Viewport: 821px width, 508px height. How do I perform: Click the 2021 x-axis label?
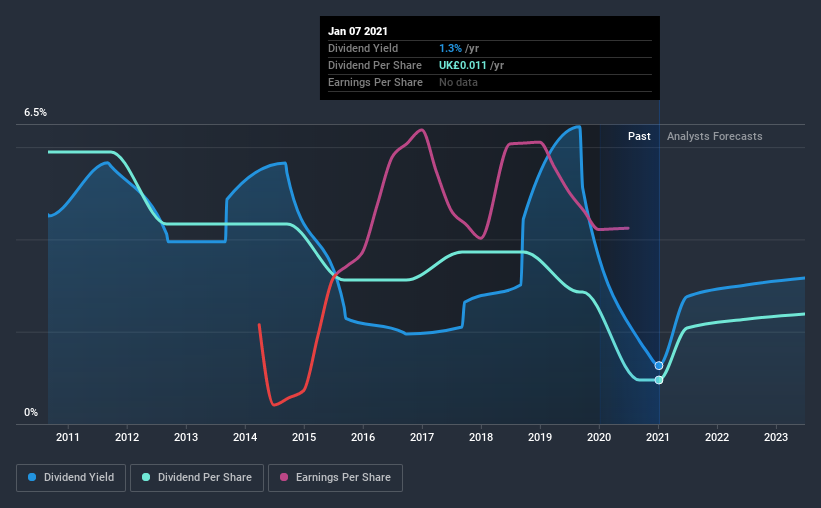click(x=658, y=437)
